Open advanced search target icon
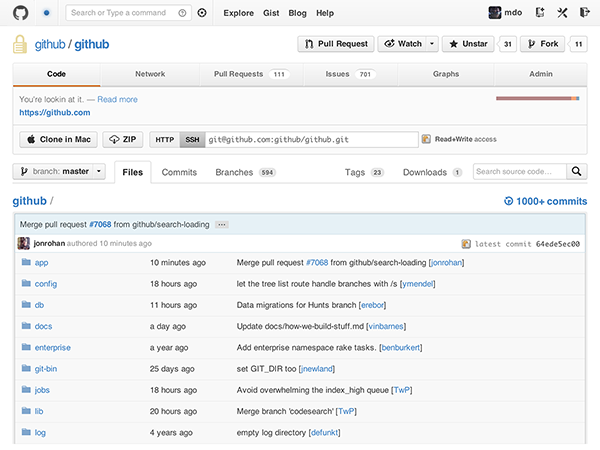The image size is (600, 450). 202,13
